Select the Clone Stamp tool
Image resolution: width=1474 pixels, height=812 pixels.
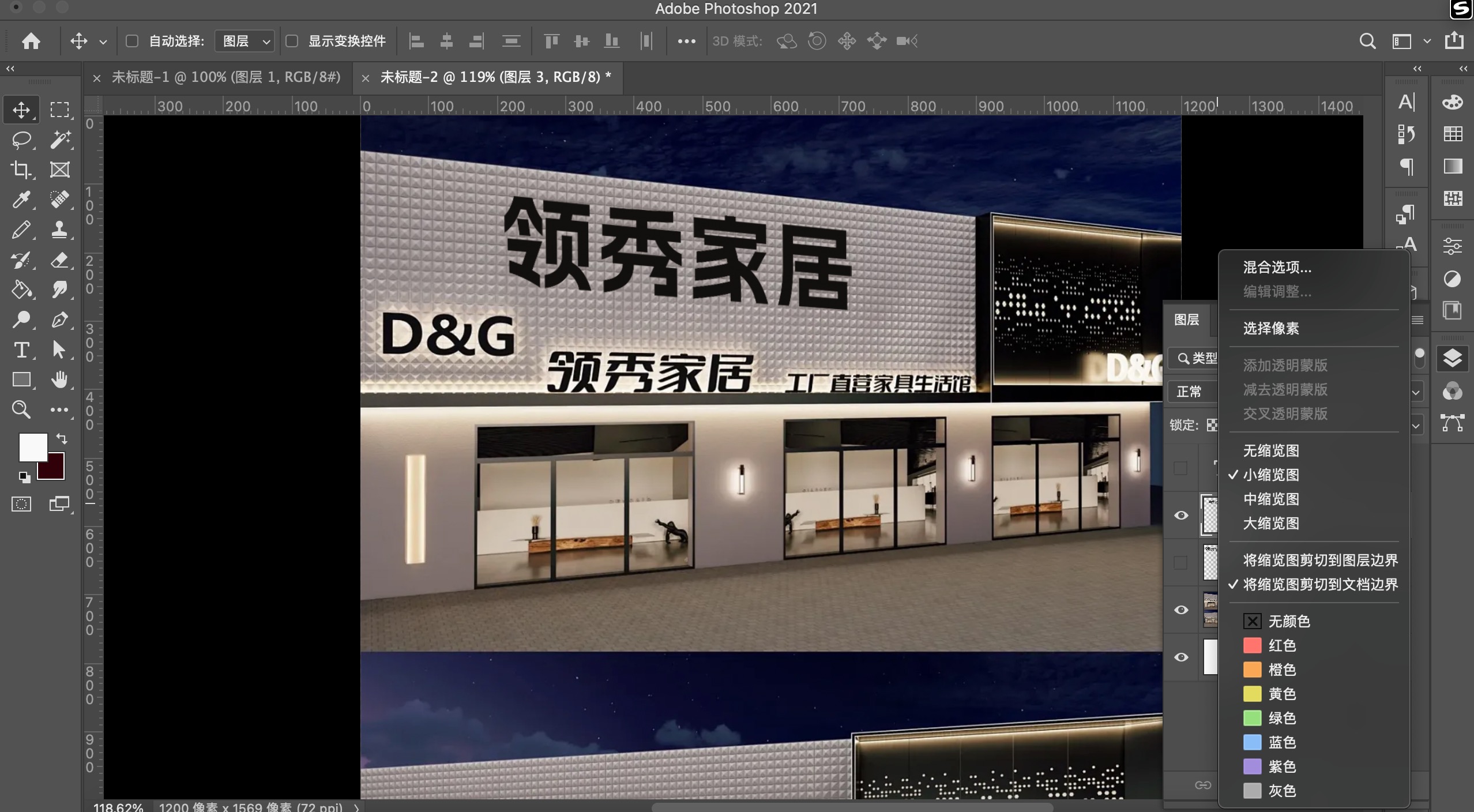[x=60, y=230]
